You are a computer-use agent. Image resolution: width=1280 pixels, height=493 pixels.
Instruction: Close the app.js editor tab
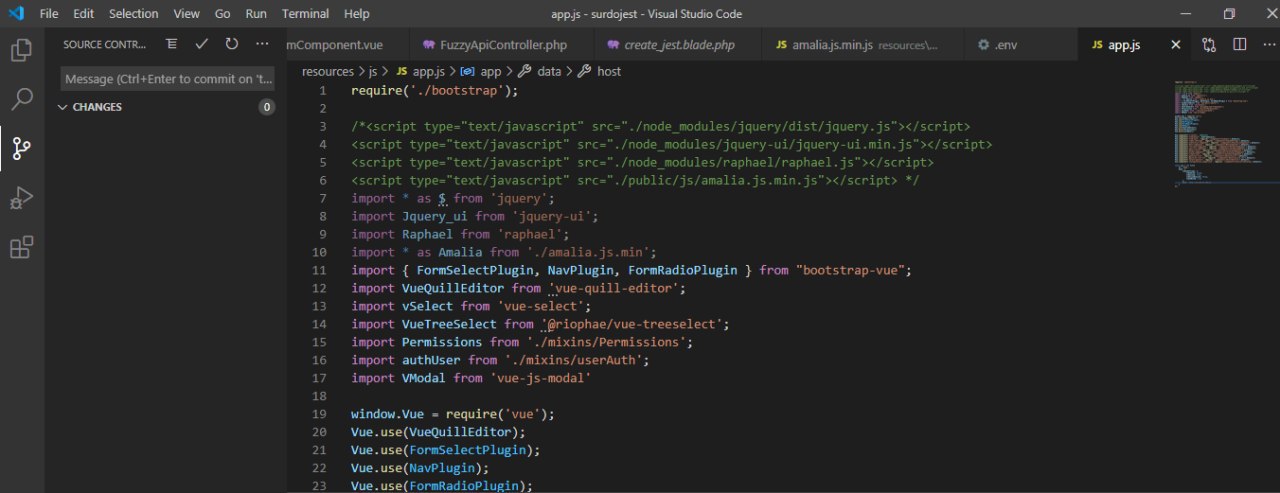pyautogui.click(x=1176, y=45)
